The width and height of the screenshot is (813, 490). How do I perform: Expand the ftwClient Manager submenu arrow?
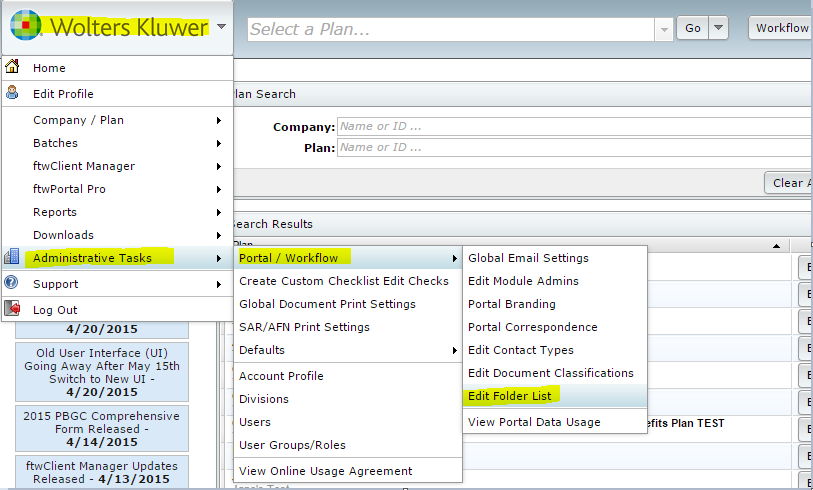tap(219, 166)
